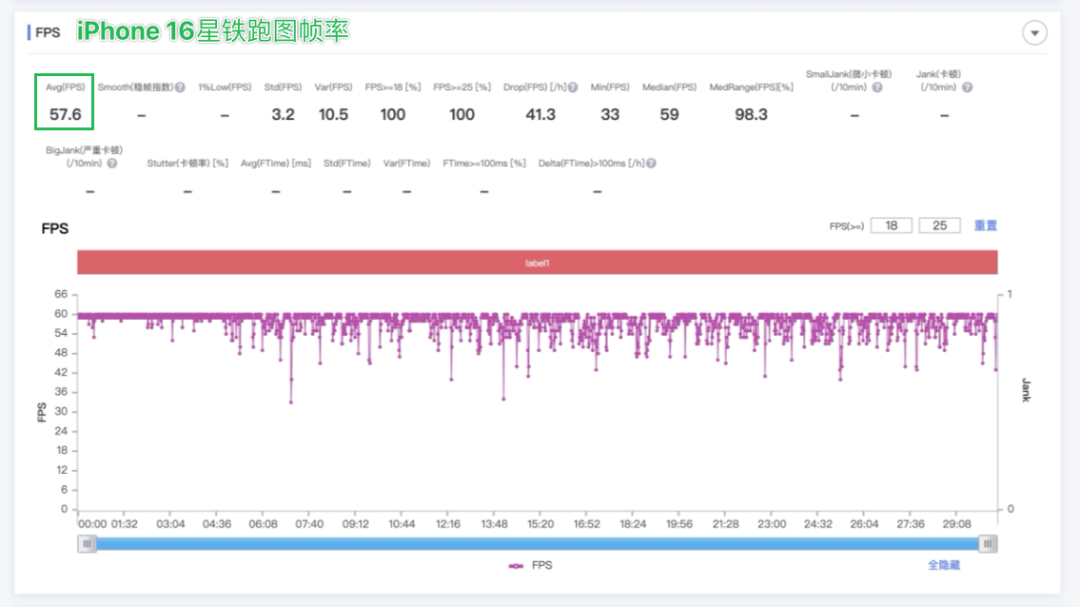This screenshot has width=1080, height=607.
Task: Open help icon next to Jank /10min
Action: (967, 88)
